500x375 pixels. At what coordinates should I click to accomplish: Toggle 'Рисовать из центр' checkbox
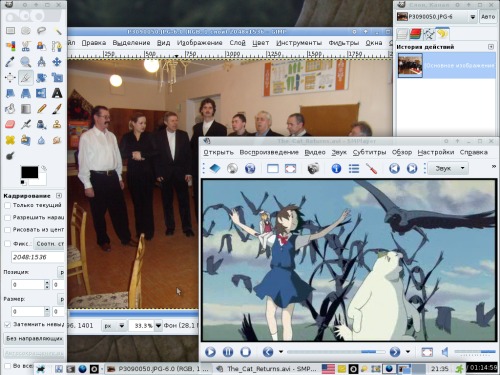7,230
